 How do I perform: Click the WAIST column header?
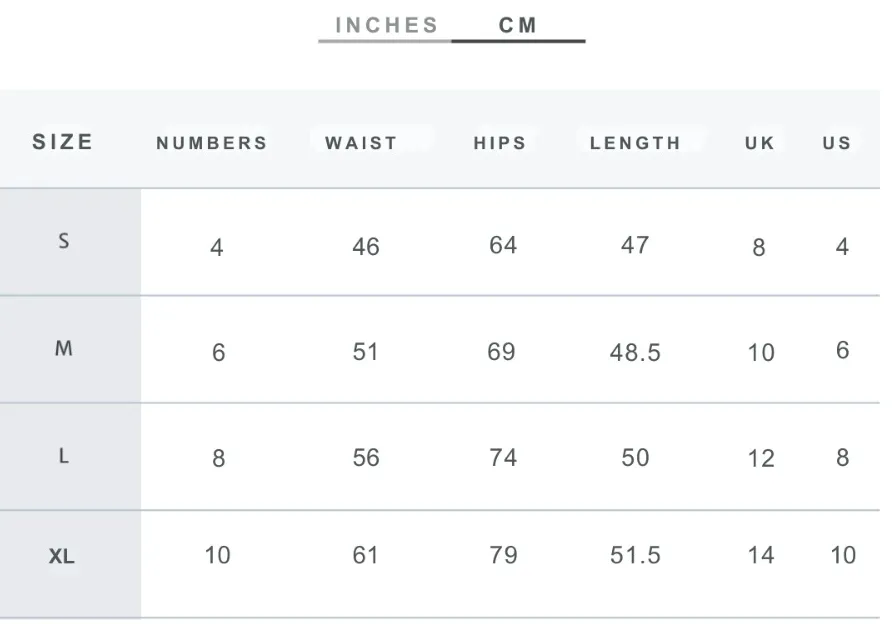[x=361, y=143]
